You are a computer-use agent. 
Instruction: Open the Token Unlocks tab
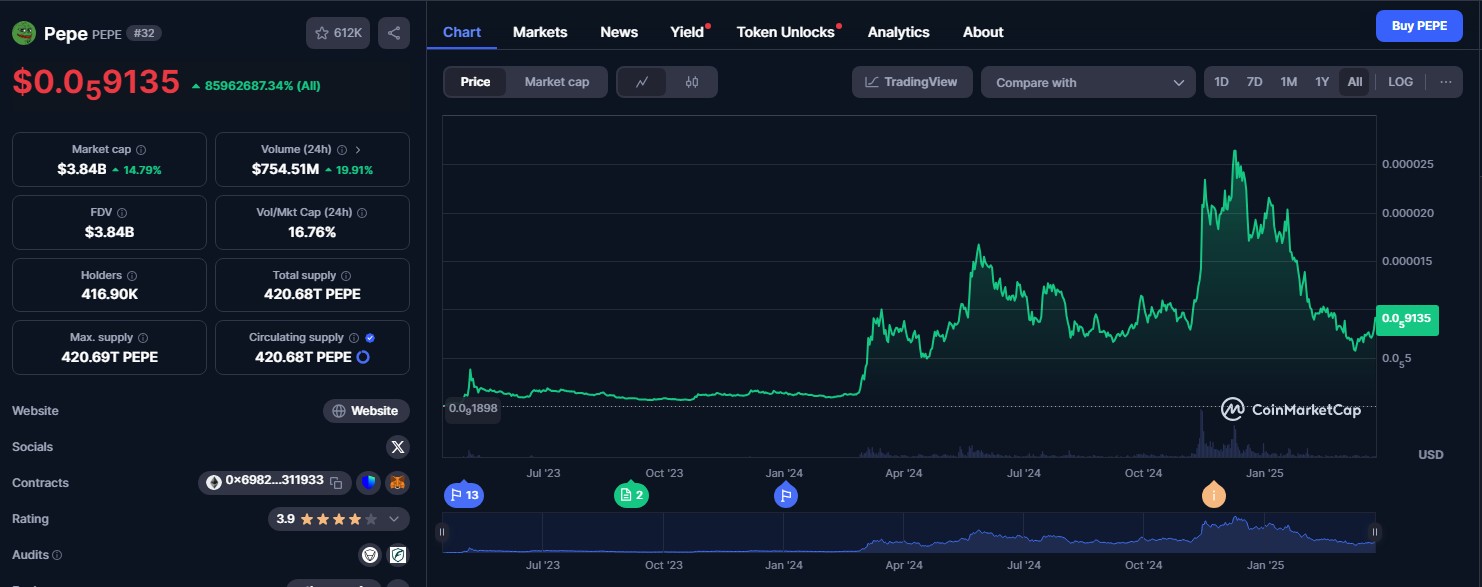tap(785, 32)
